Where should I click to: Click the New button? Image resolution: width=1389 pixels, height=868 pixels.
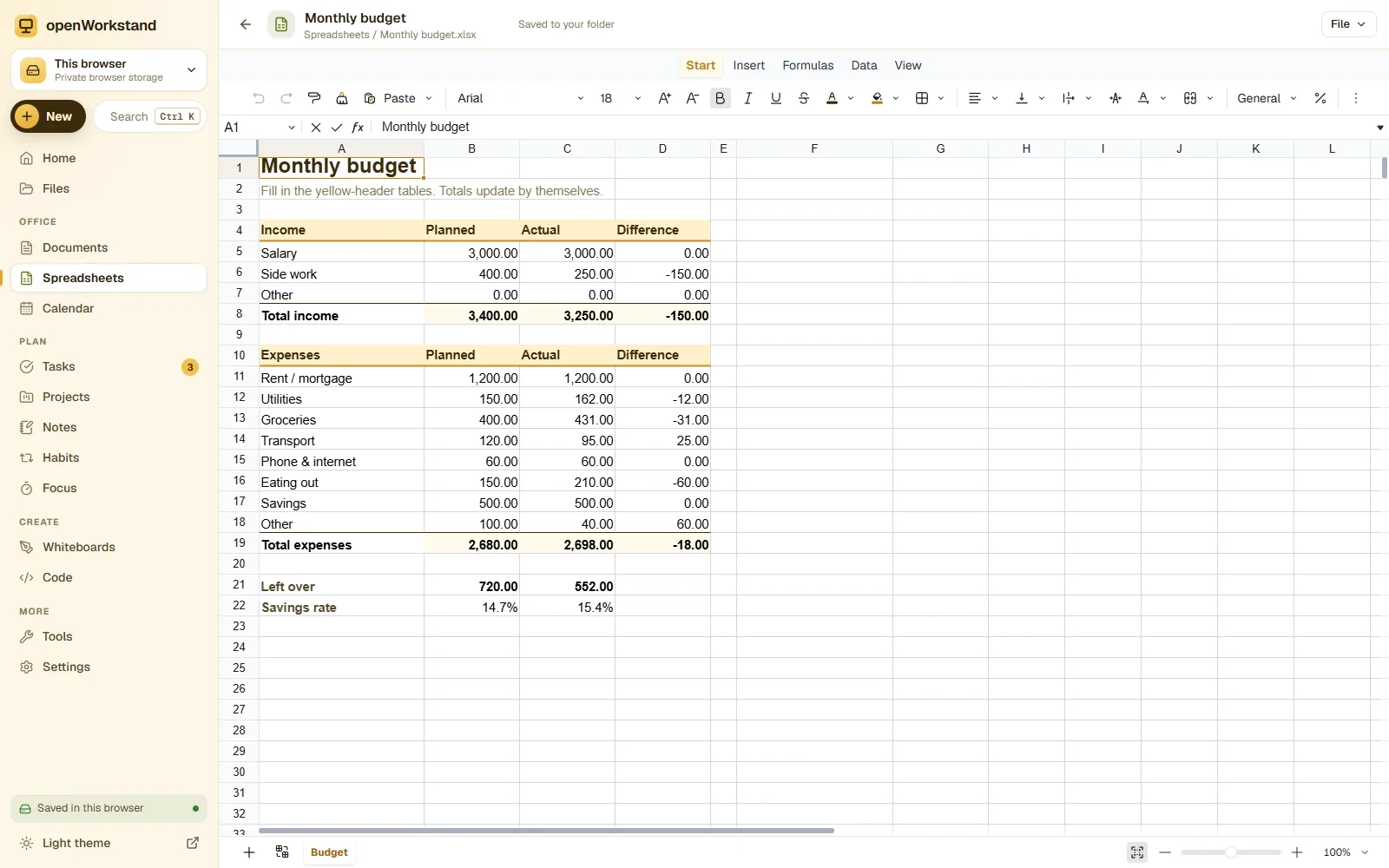49,116
